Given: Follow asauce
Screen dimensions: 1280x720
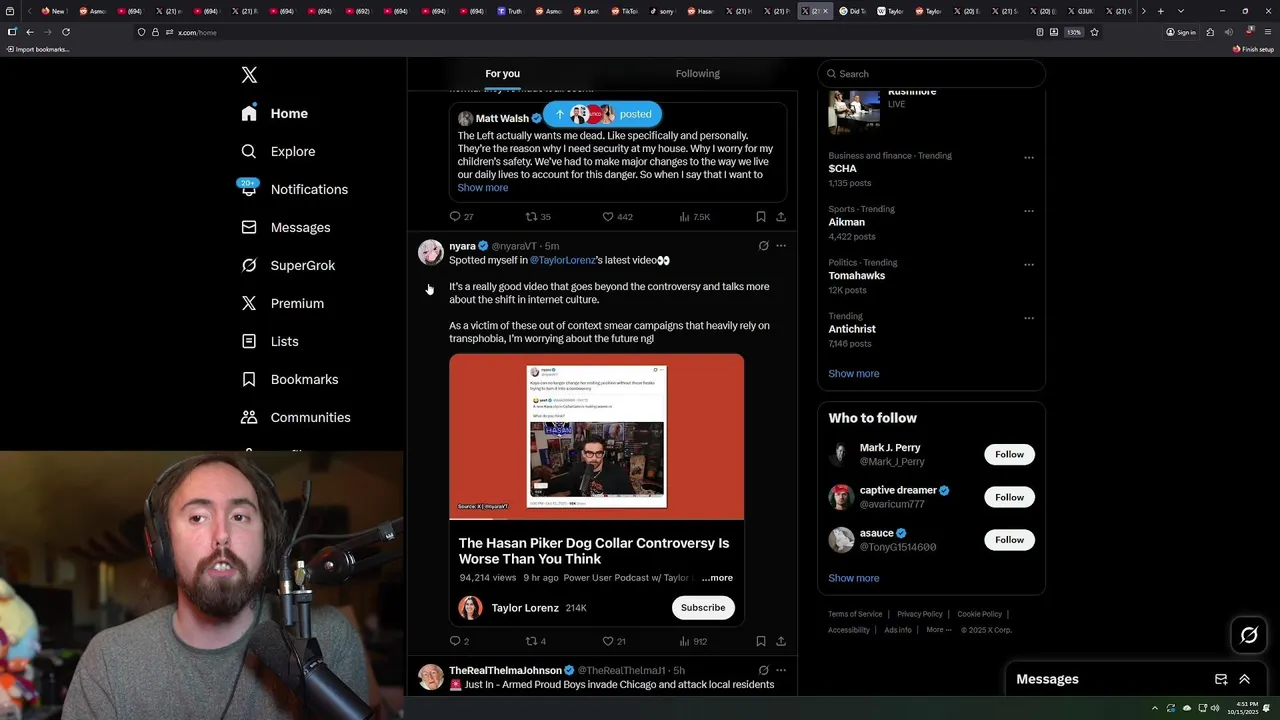Looking at the screenshot, I should pyautogui.click(x=1009, y=539).
